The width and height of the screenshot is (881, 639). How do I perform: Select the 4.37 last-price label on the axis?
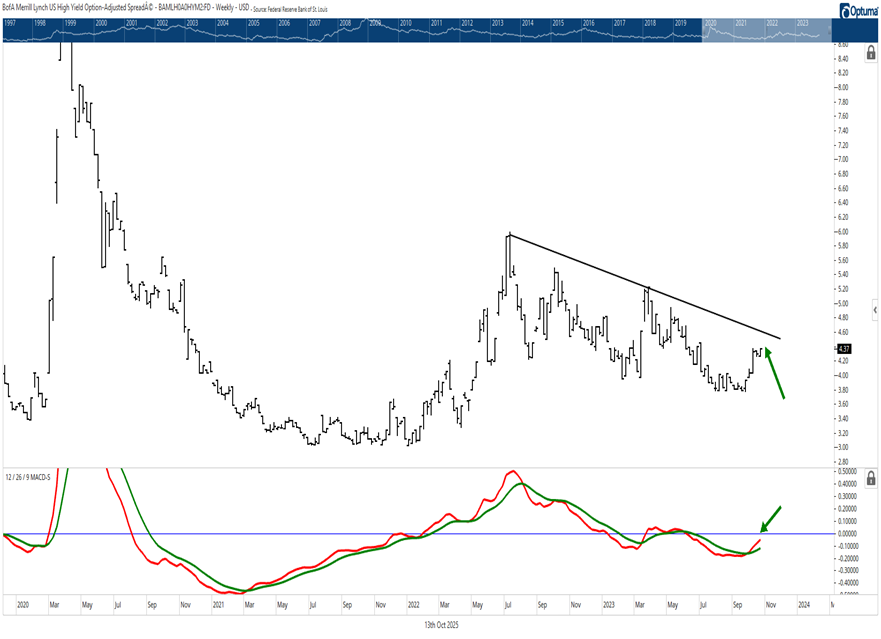click(x=843, y=350)
